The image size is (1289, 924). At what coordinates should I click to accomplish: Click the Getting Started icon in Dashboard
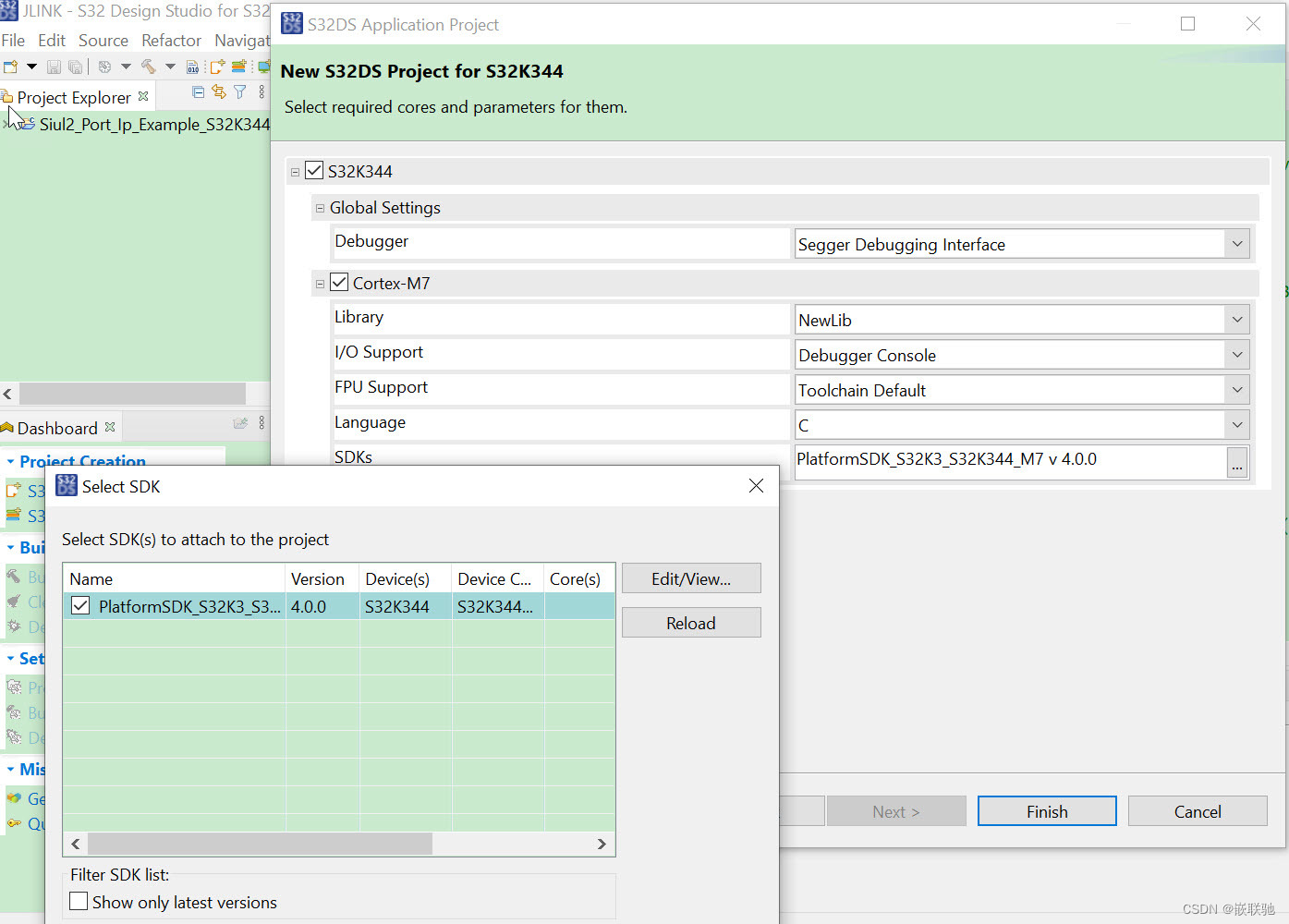click(x=14, y=798)
